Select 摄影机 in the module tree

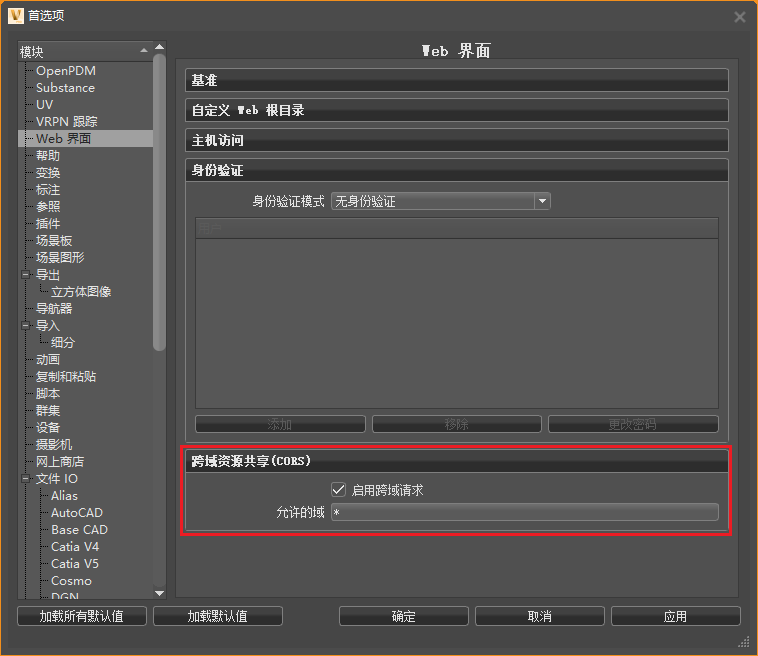[x=54, y=444]
